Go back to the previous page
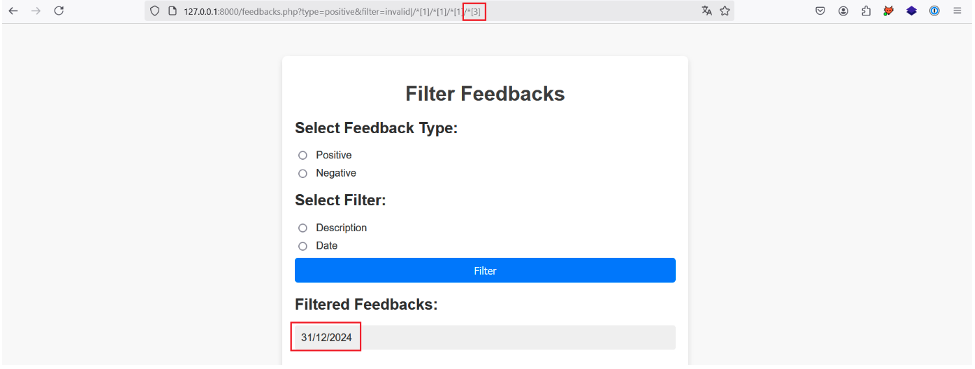Viewport: 975px width, 369px height. [13, 11]
